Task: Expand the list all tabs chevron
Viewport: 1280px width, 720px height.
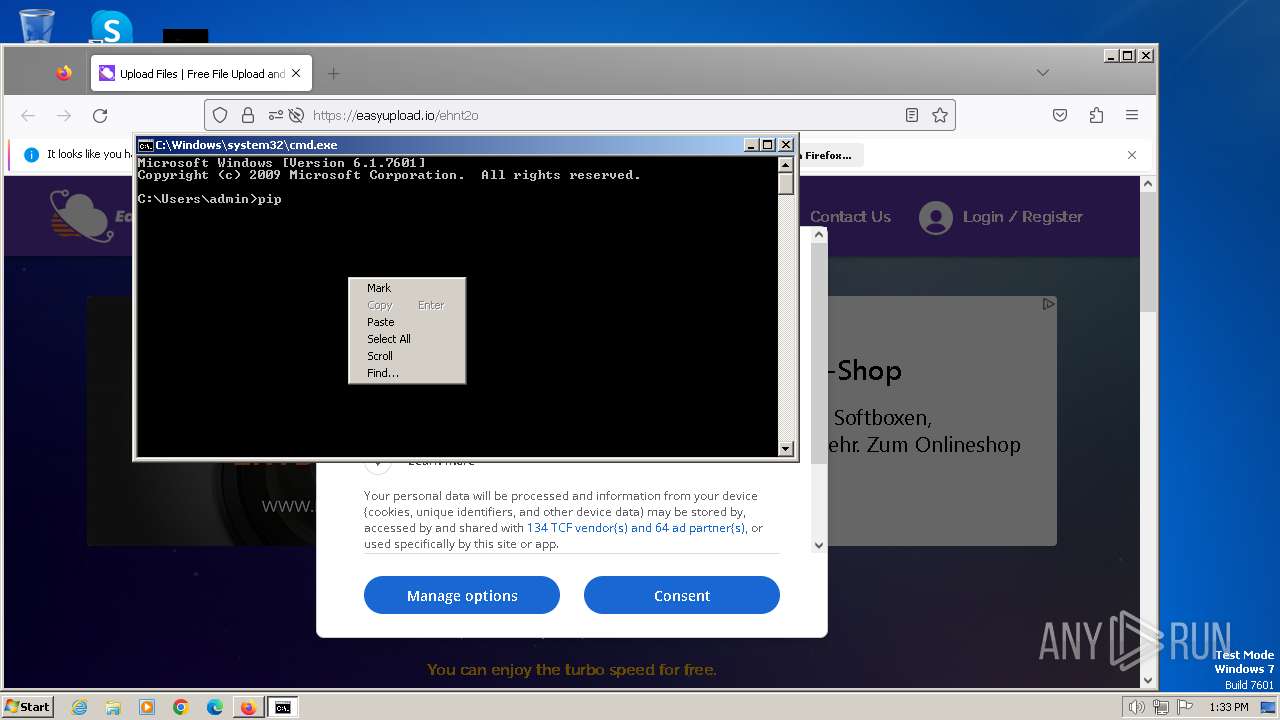Action: 1042,73
